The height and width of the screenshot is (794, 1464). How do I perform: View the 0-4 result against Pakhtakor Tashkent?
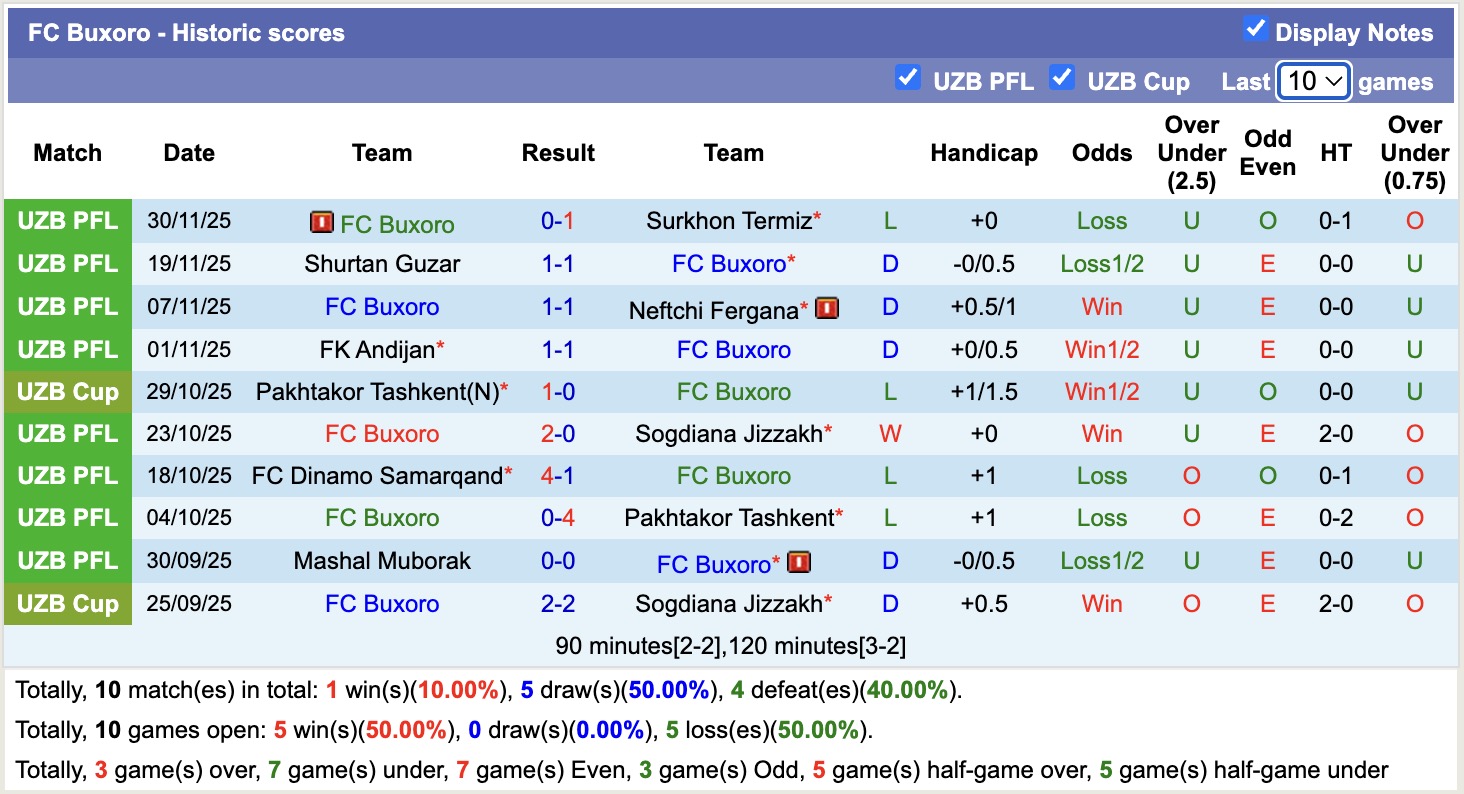click(557, 518)
